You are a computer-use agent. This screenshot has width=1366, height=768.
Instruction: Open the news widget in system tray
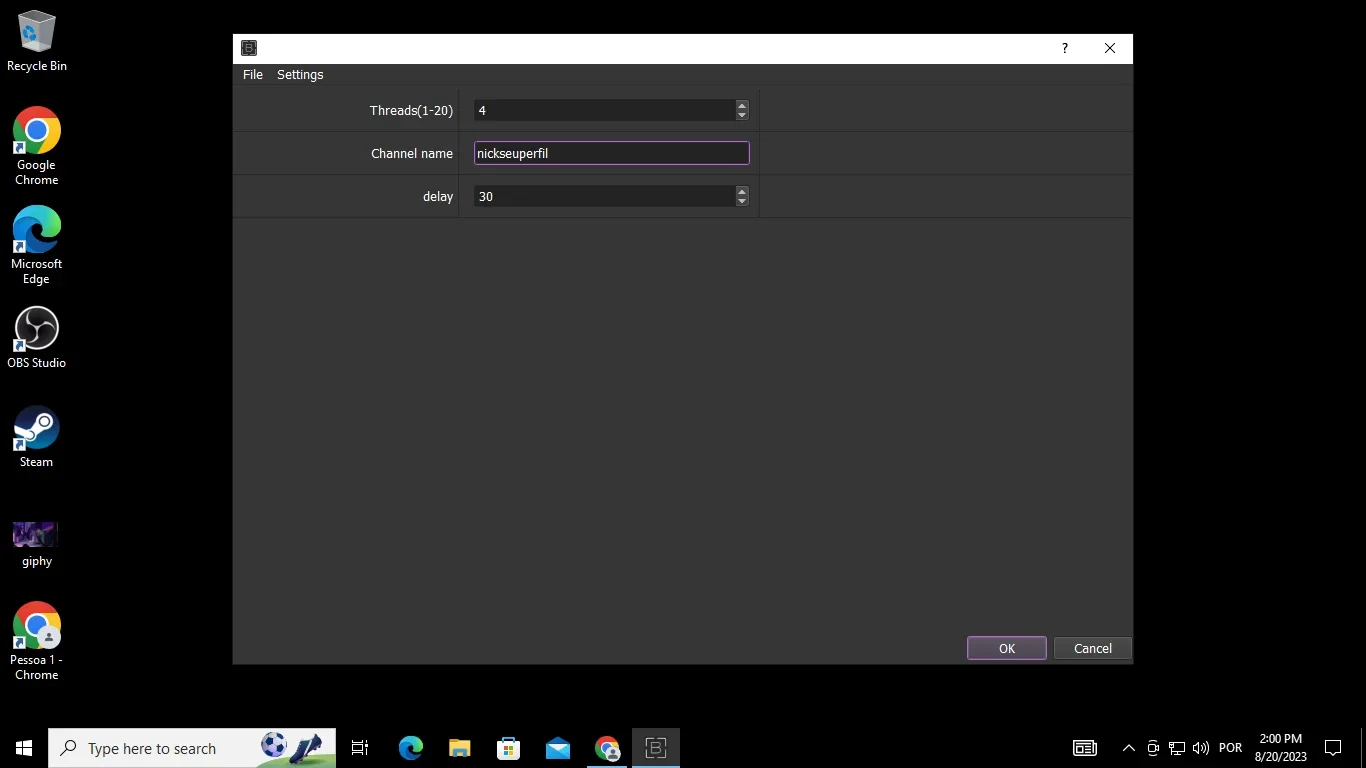1084,748
